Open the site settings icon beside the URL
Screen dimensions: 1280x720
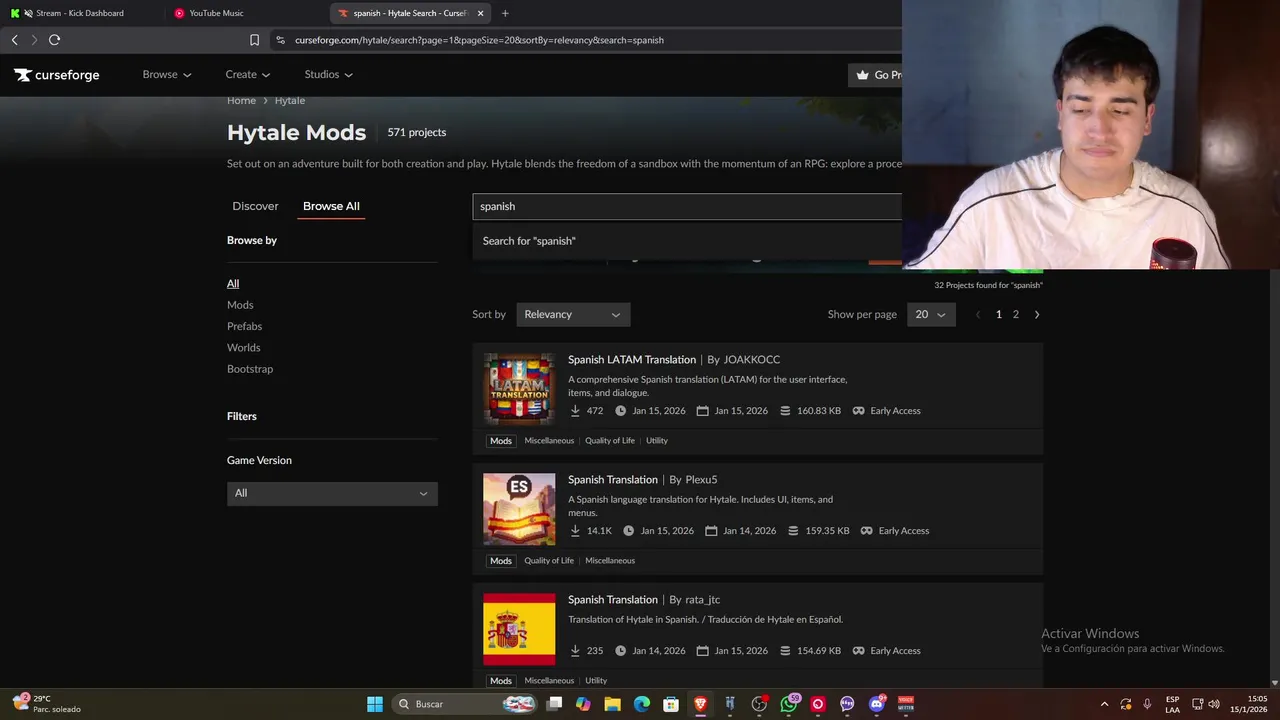point(281,40)
